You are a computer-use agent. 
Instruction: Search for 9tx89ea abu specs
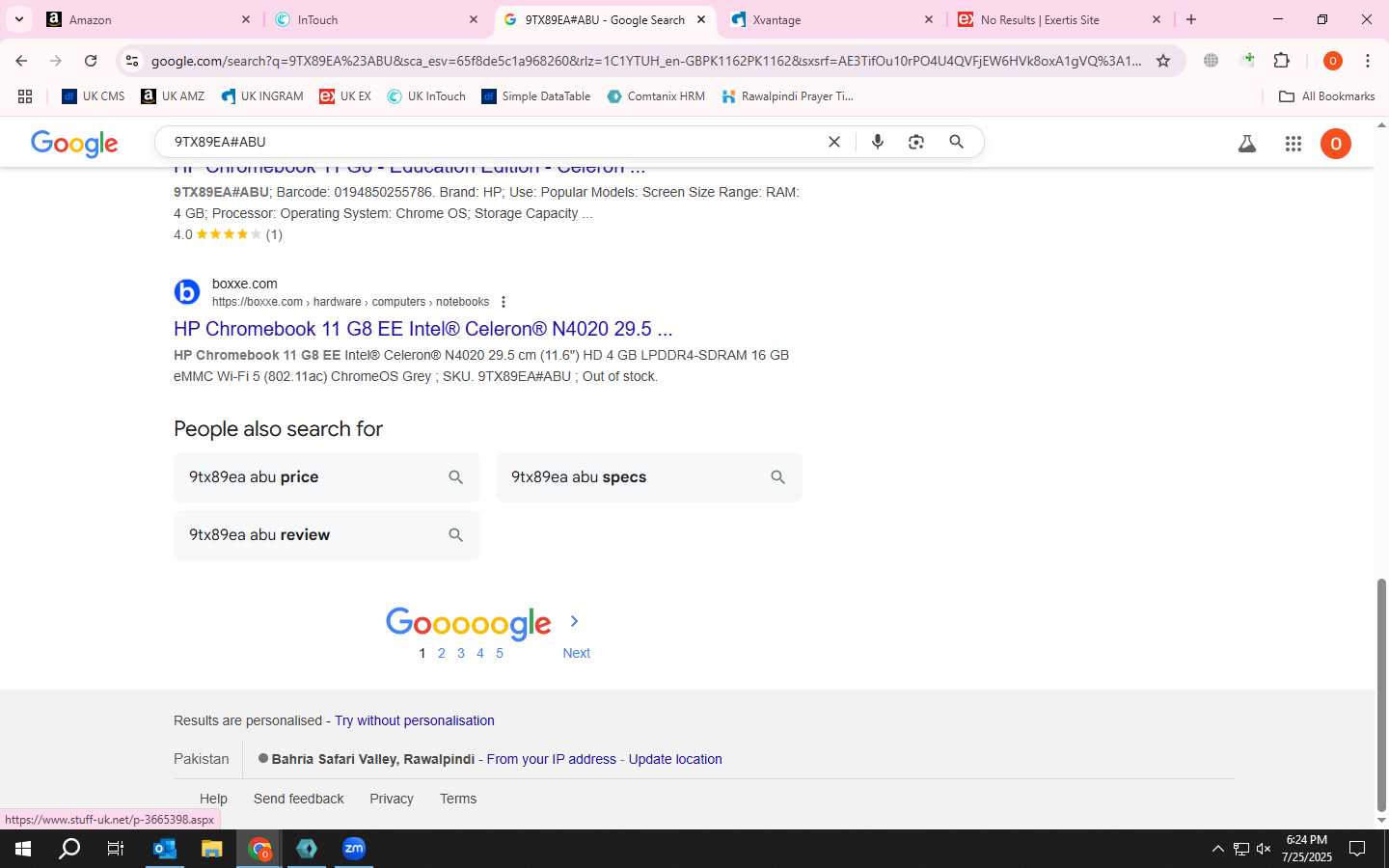(649, 477)
